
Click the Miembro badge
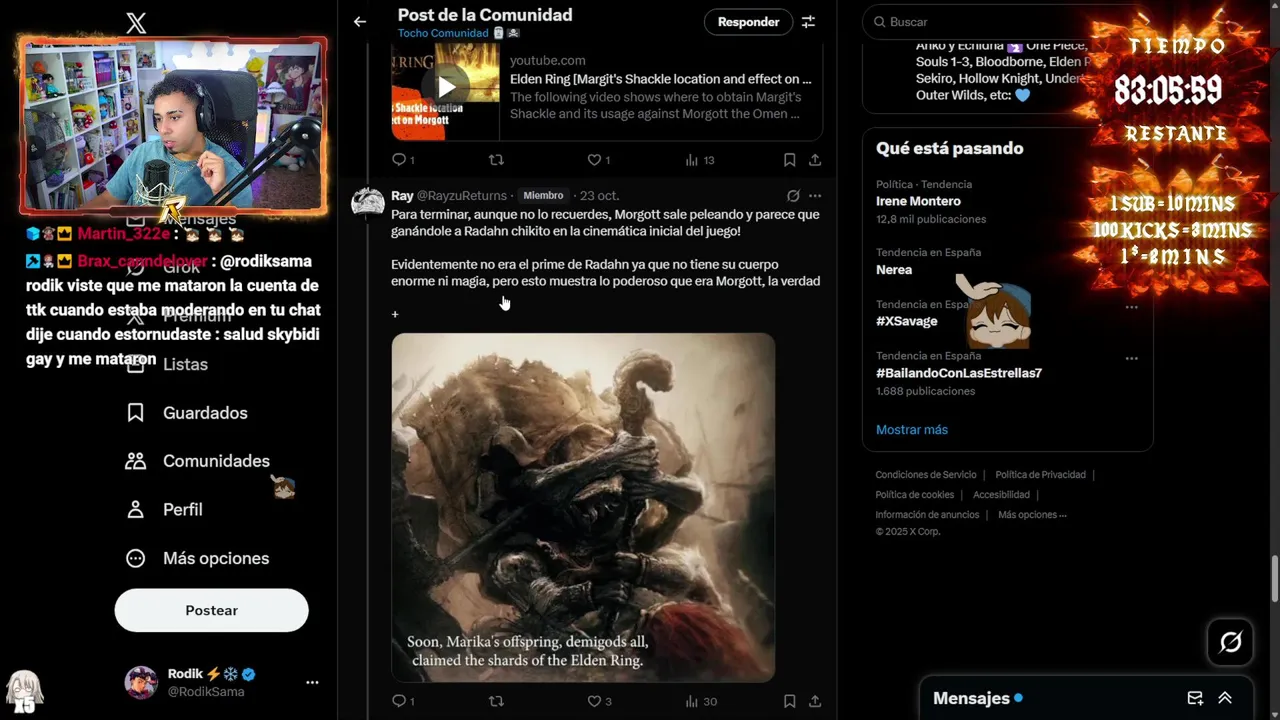pyautogui.click(x=543, y=196)
